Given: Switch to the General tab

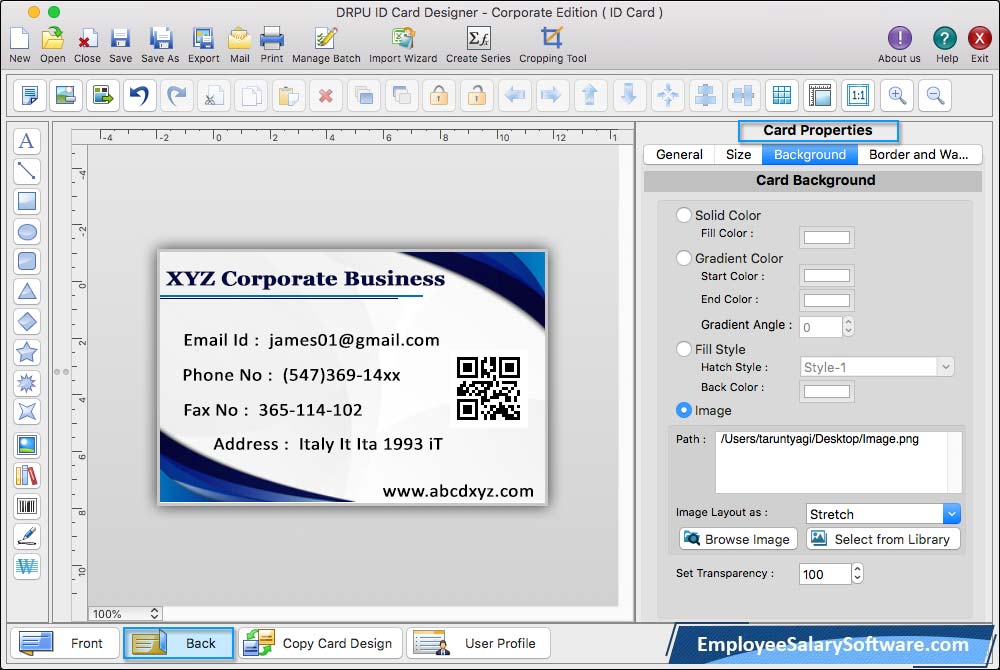Looking at the screenshot, I should click(x=679, y=154).
